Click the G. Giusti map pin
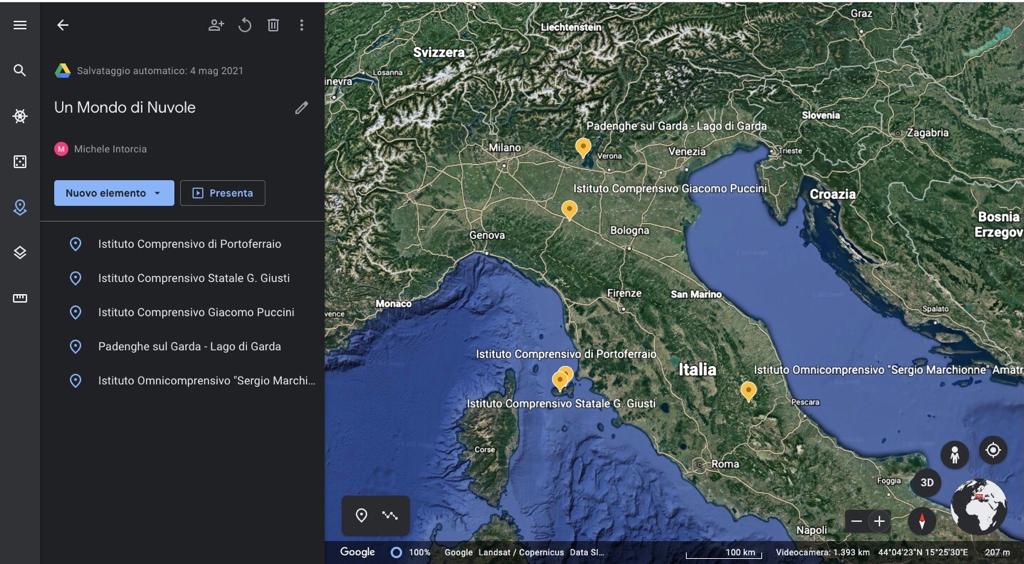The image size is (1024, 564). (559, 381)
